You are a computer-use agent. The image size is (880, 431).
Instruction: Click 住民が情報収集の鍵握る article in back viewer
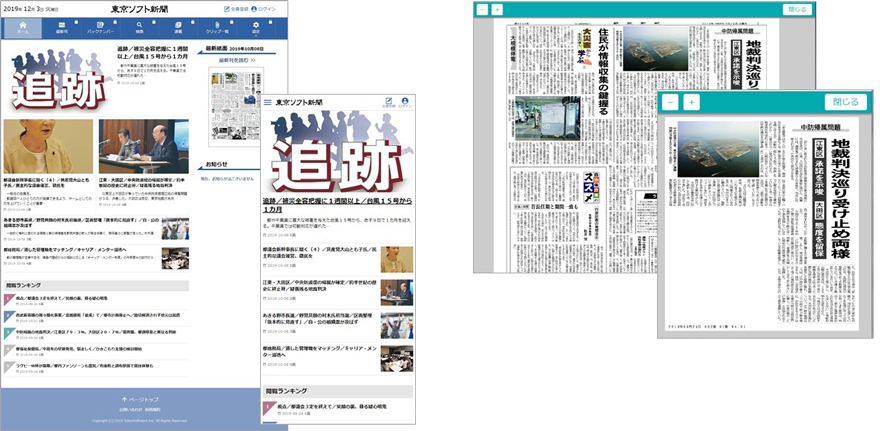603,72
